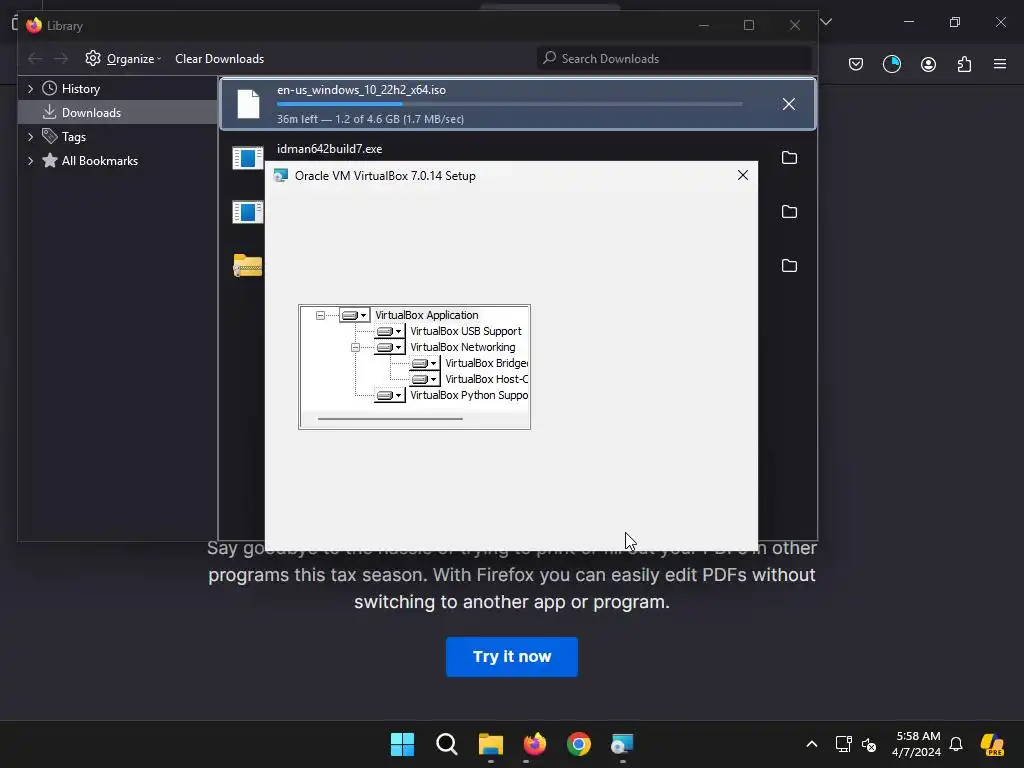Screen dimensions: 1024x768
Task: Click Library forward arrow
Action: click(x=61, y=59)
